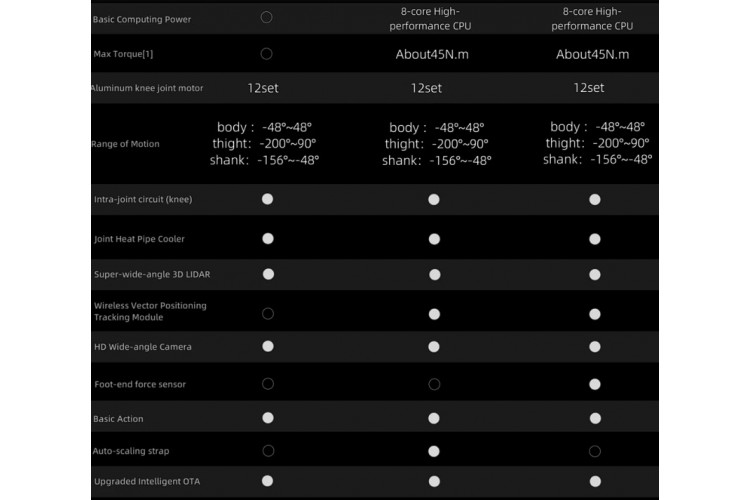The height and width of the screenshot is (500, 750).
Task: Click filled middle dot in Auto-scaling strap row
Action: pyautogui.click(x=434, y=451)
